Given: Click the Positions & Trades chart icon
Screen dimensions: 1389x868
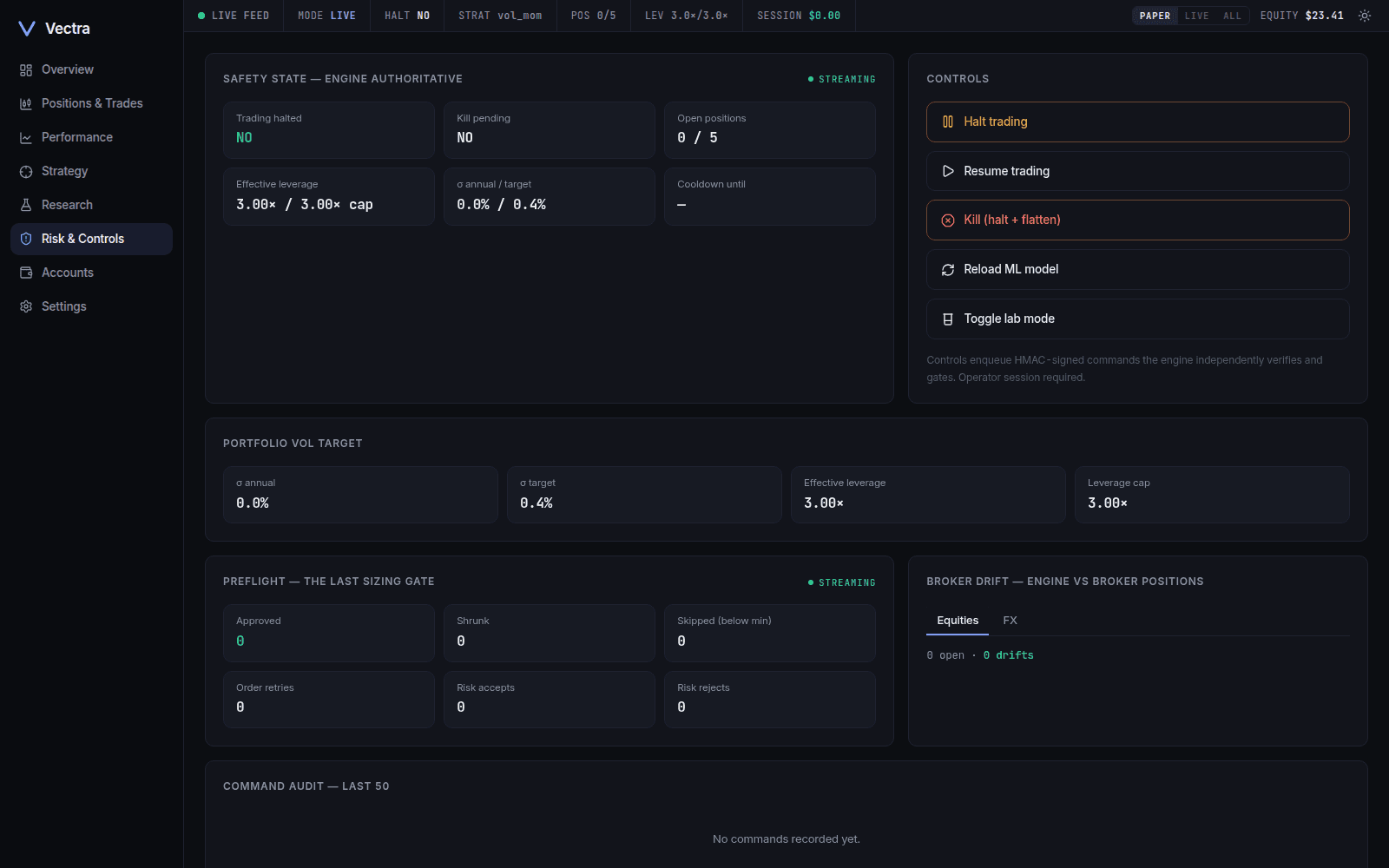Looking at the screenshot, I should tap(26, 103).
